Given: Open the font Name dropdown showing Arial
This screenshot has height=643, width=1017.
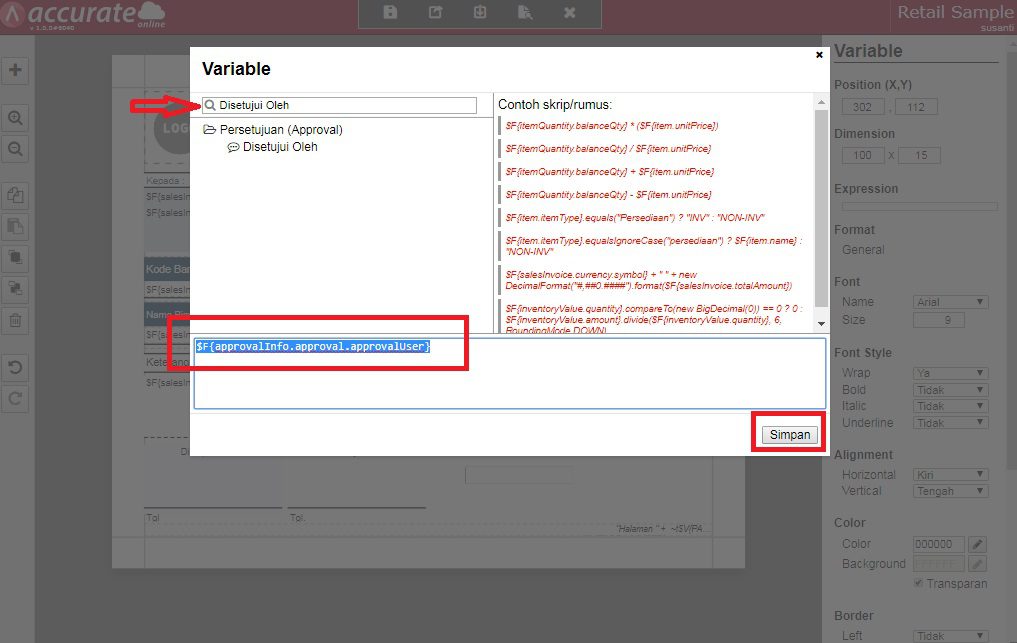Looking at the screenshot, I should coord(951,302).
